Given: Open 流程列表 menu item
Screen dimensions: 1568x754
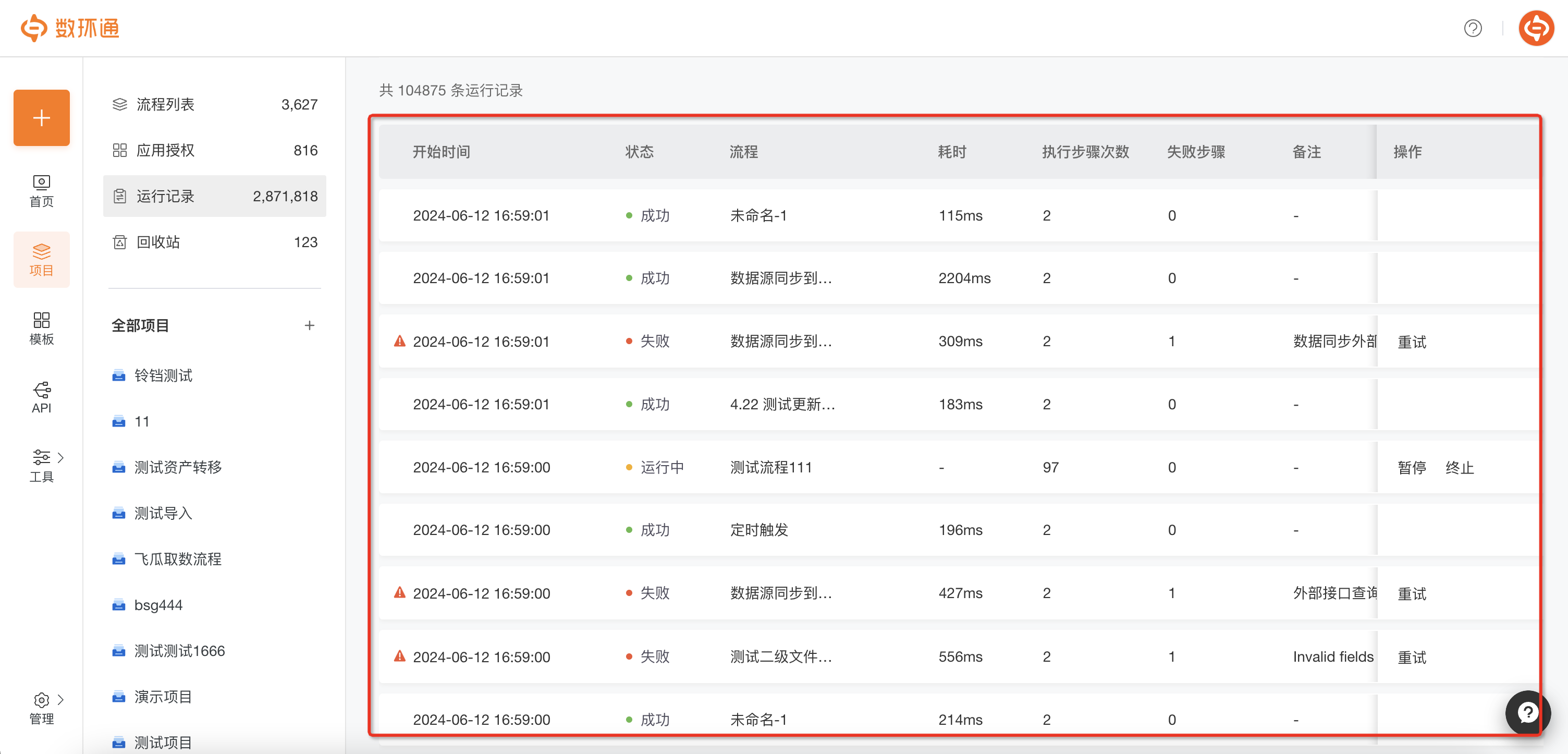Looking at the screenshot, I should (x=214, y=104).
